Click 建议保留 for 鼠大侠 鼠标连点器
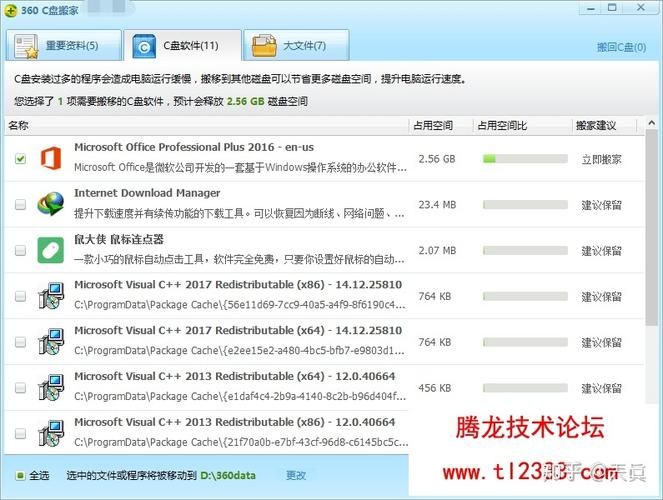This screenshot has width=663, height=500. [601, 251]
